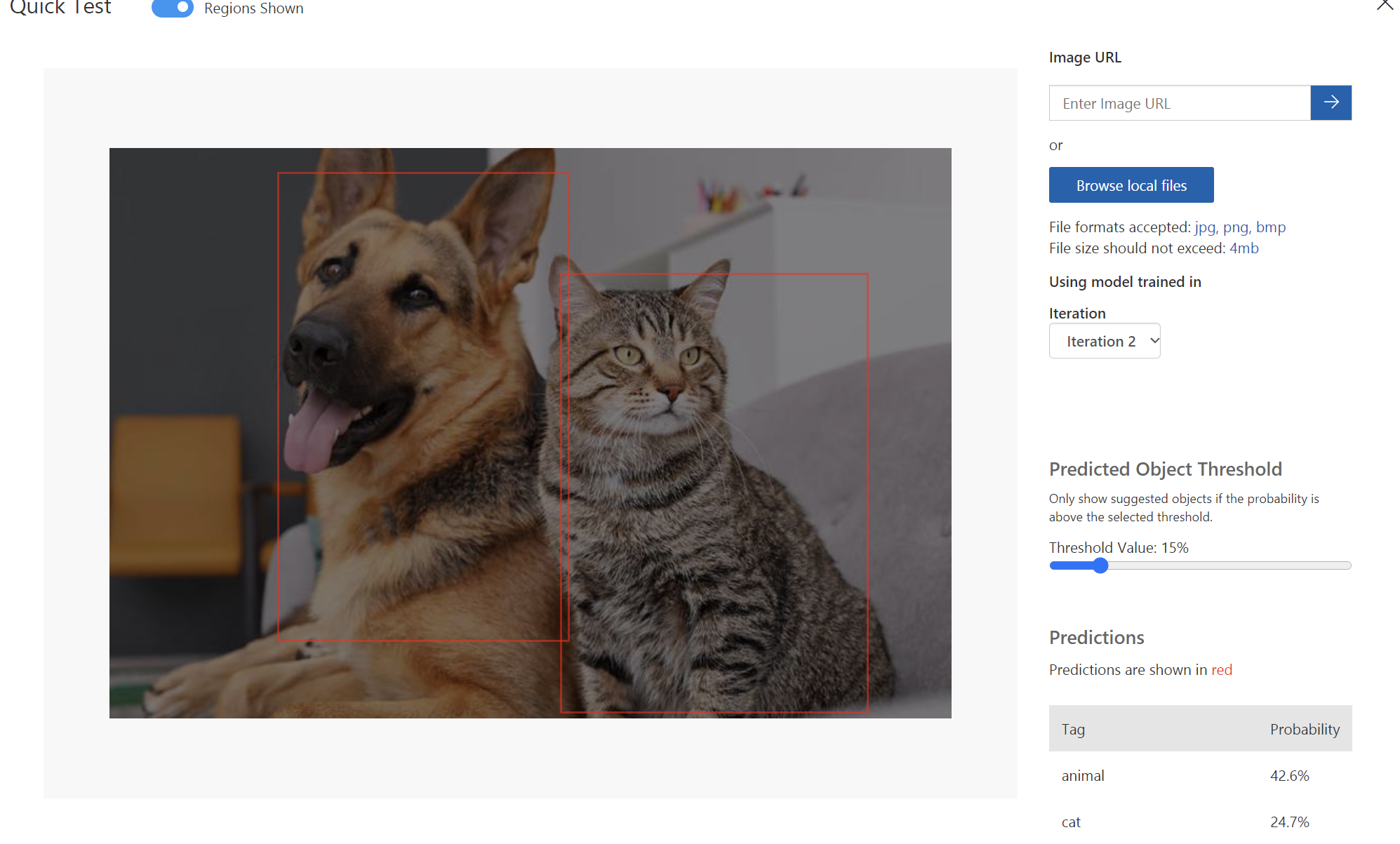This screenshot has height=844, width=1400.
Task: Click the bmp file format link
Action: 1270,227
